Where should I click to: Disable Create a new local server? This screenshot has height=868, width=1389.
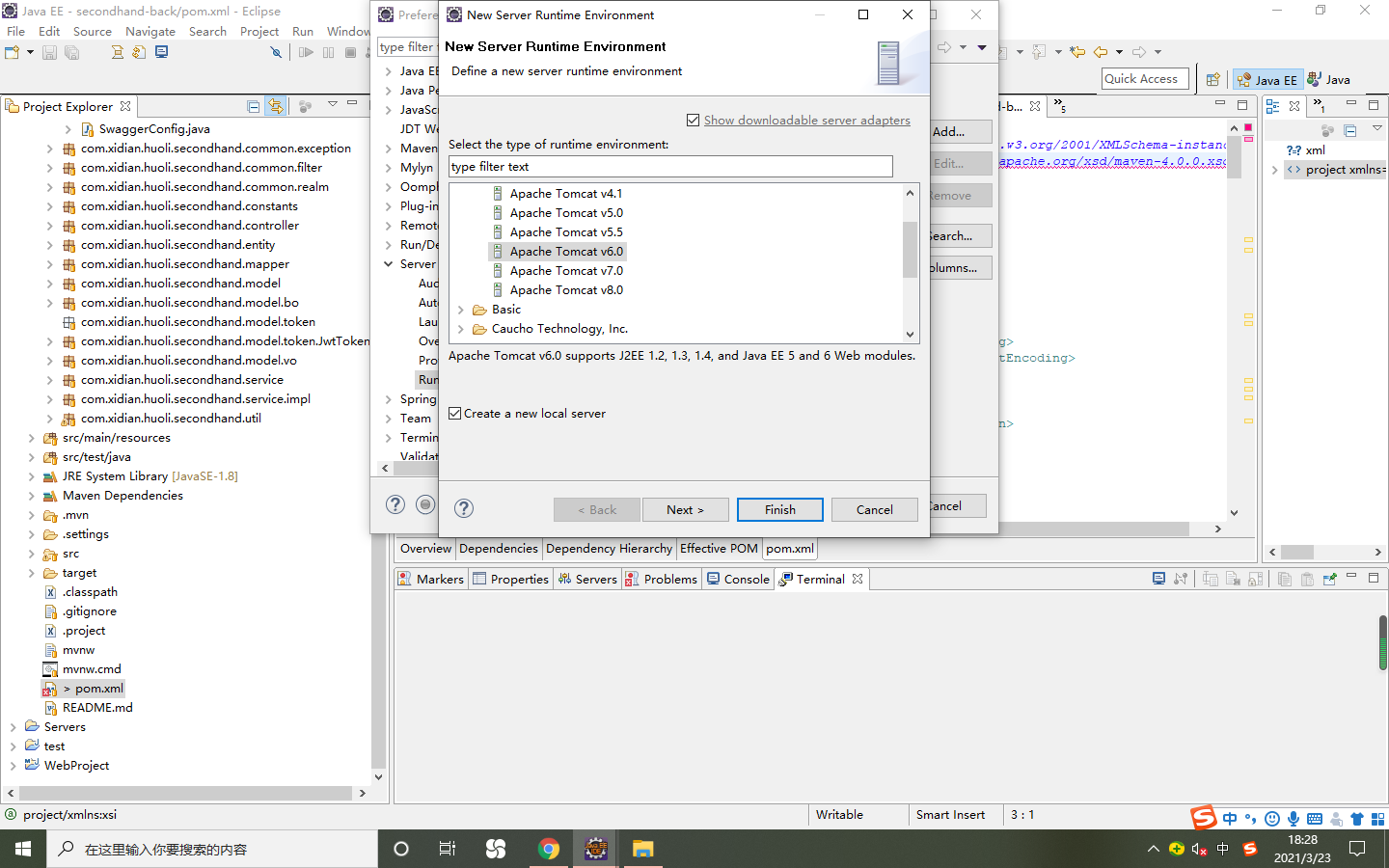(454, 413)
